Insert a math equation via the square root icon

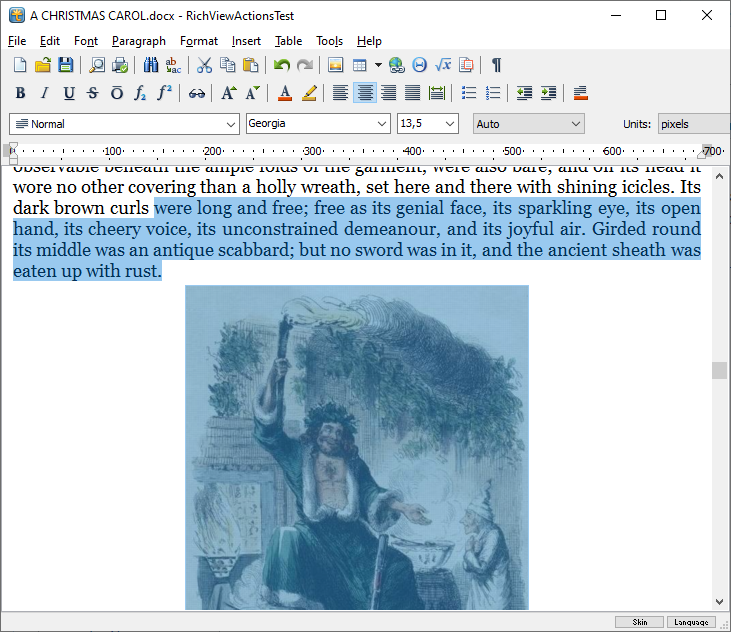[444, 65]
